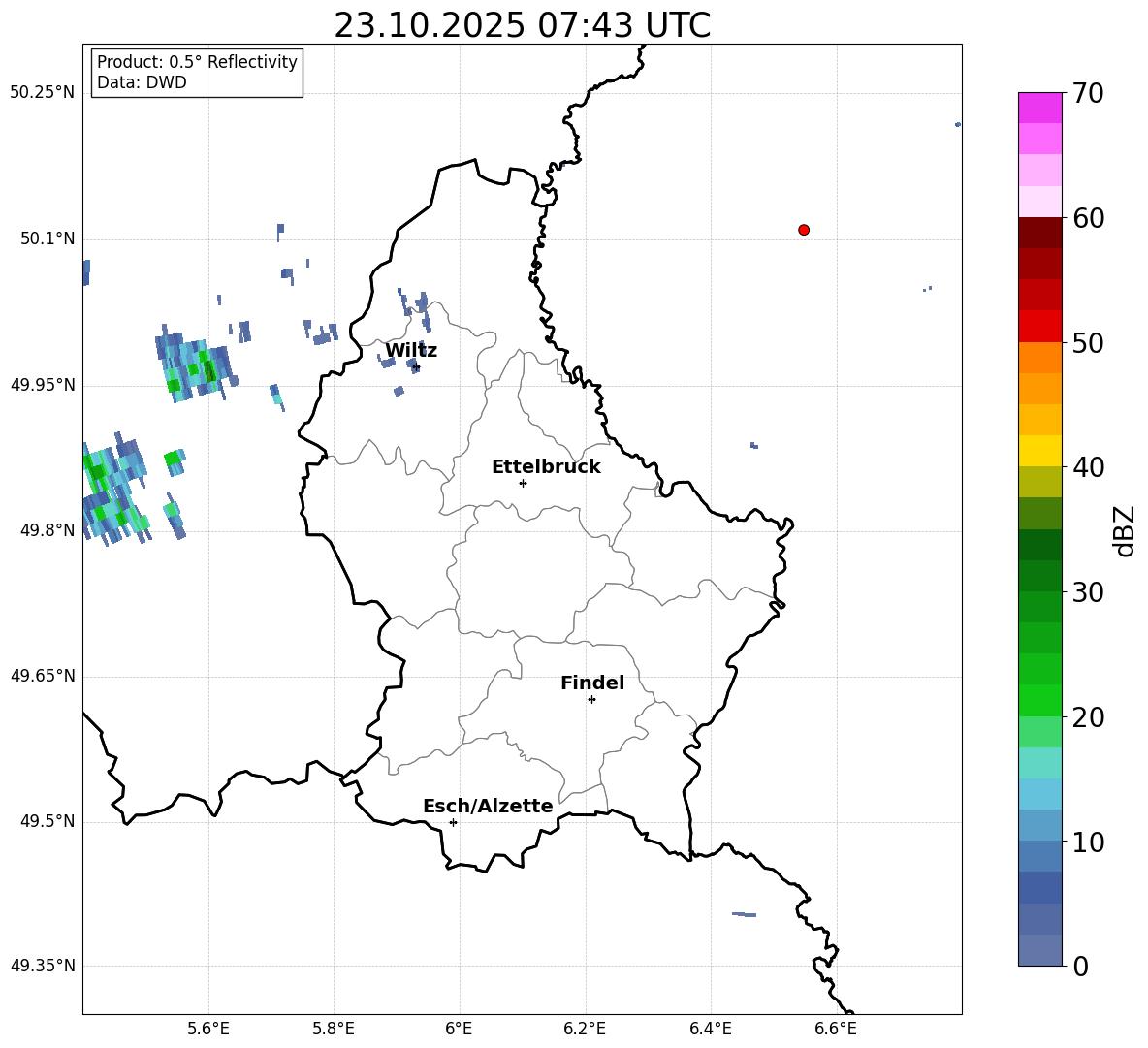Select the Esch/Alzette station label
Viewport: 1148px width, 1048px height.
[x=488, y=806]
